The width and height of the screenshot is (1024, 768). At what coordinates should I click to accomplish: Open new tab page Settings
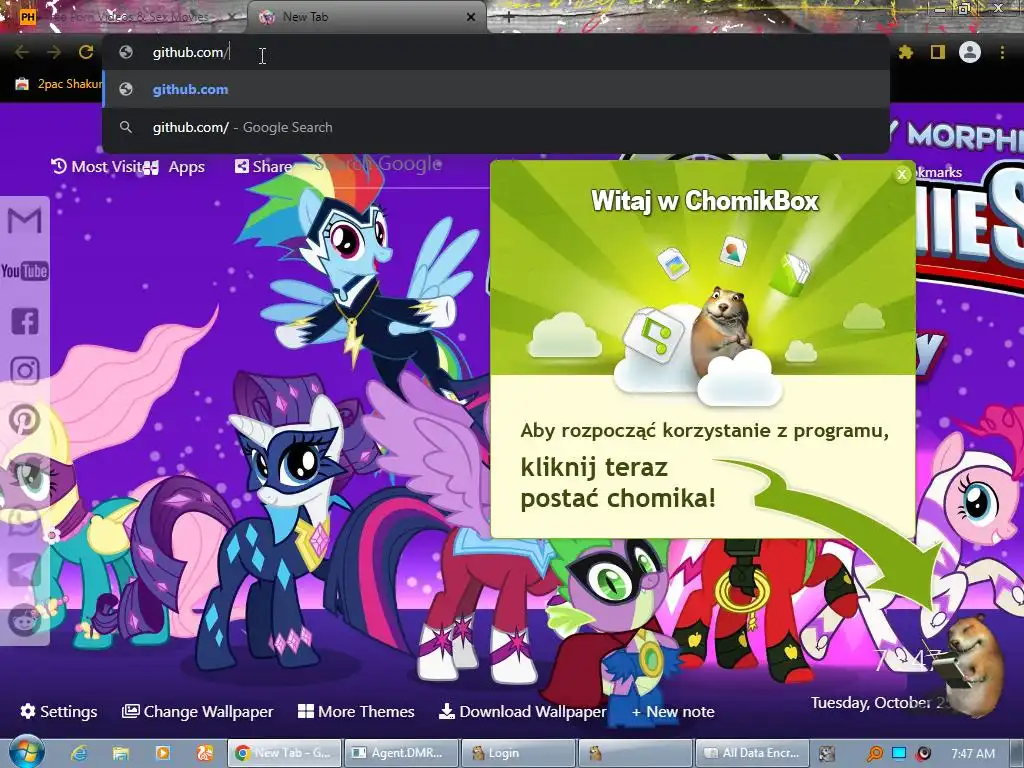(x=59, y=711)
